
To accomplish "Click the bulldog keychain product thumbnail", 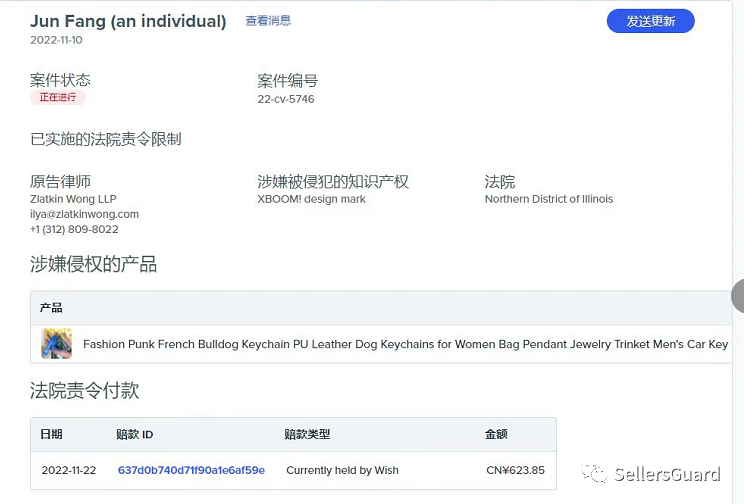I will click(x=56, y=344).
